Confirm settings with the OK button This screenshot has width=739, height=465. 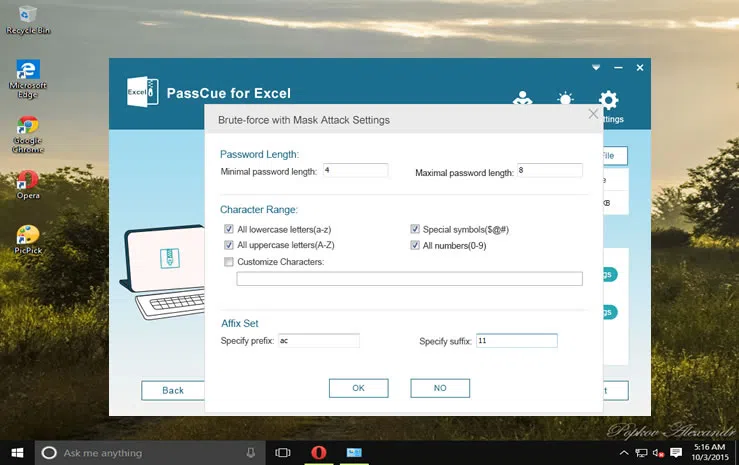pyautogui.click(x=359, y=388)
